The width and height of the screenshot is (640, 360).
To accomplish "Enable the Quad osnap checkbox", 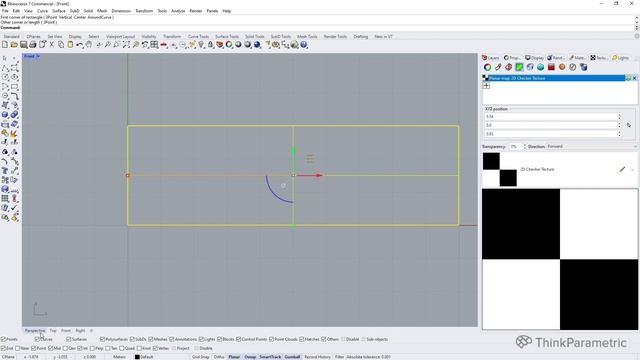I will [x=122, y=348].
